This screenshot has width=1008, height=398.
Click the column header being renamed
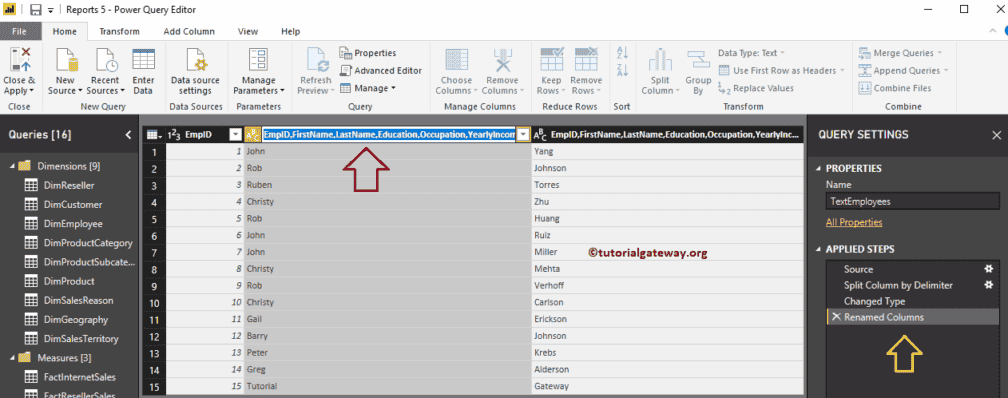pos(389,134)
